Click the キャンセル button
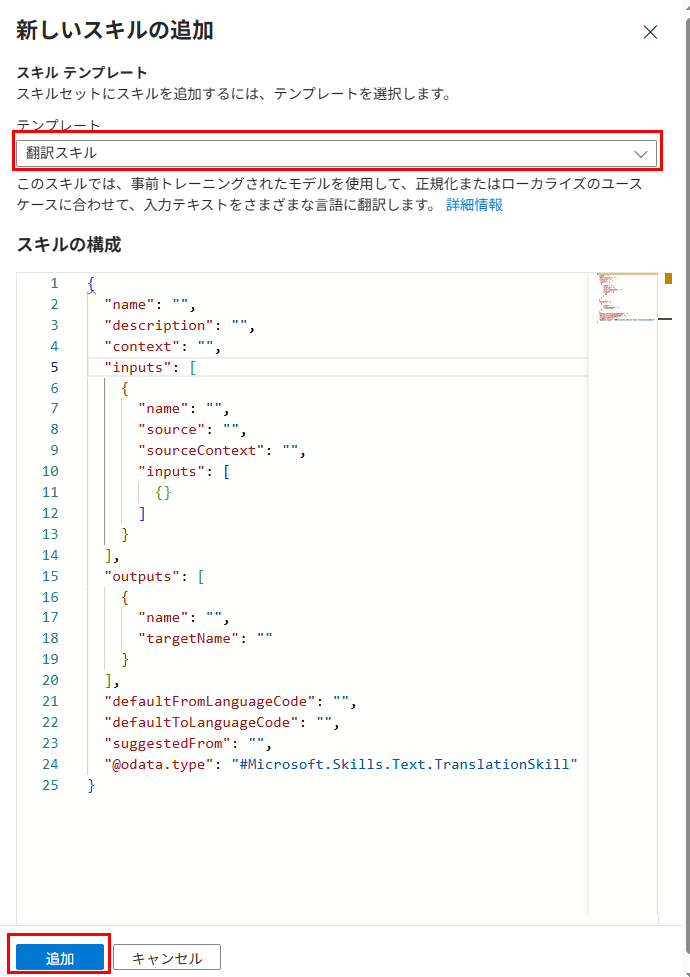 point(167,958)
